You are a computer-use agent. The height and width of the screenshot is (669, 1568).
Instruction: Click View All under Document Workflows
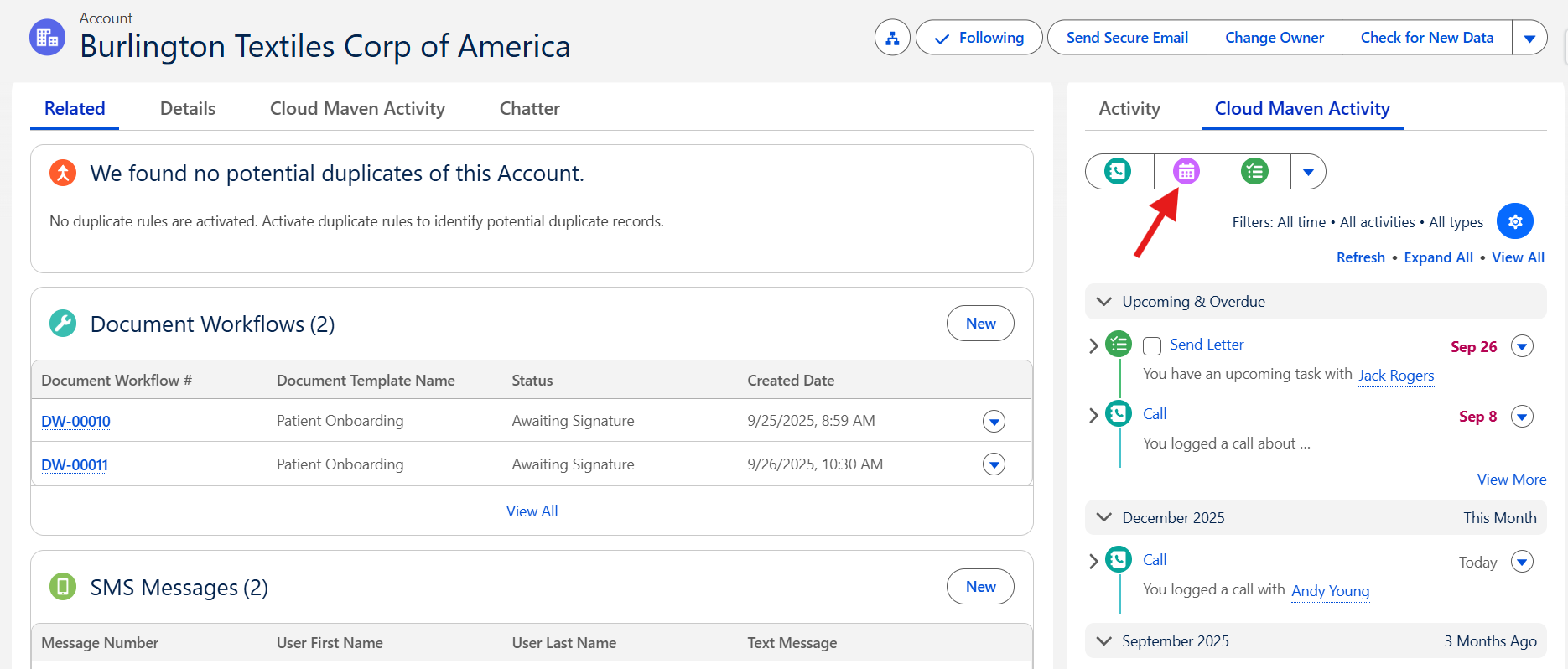[532, 511]
